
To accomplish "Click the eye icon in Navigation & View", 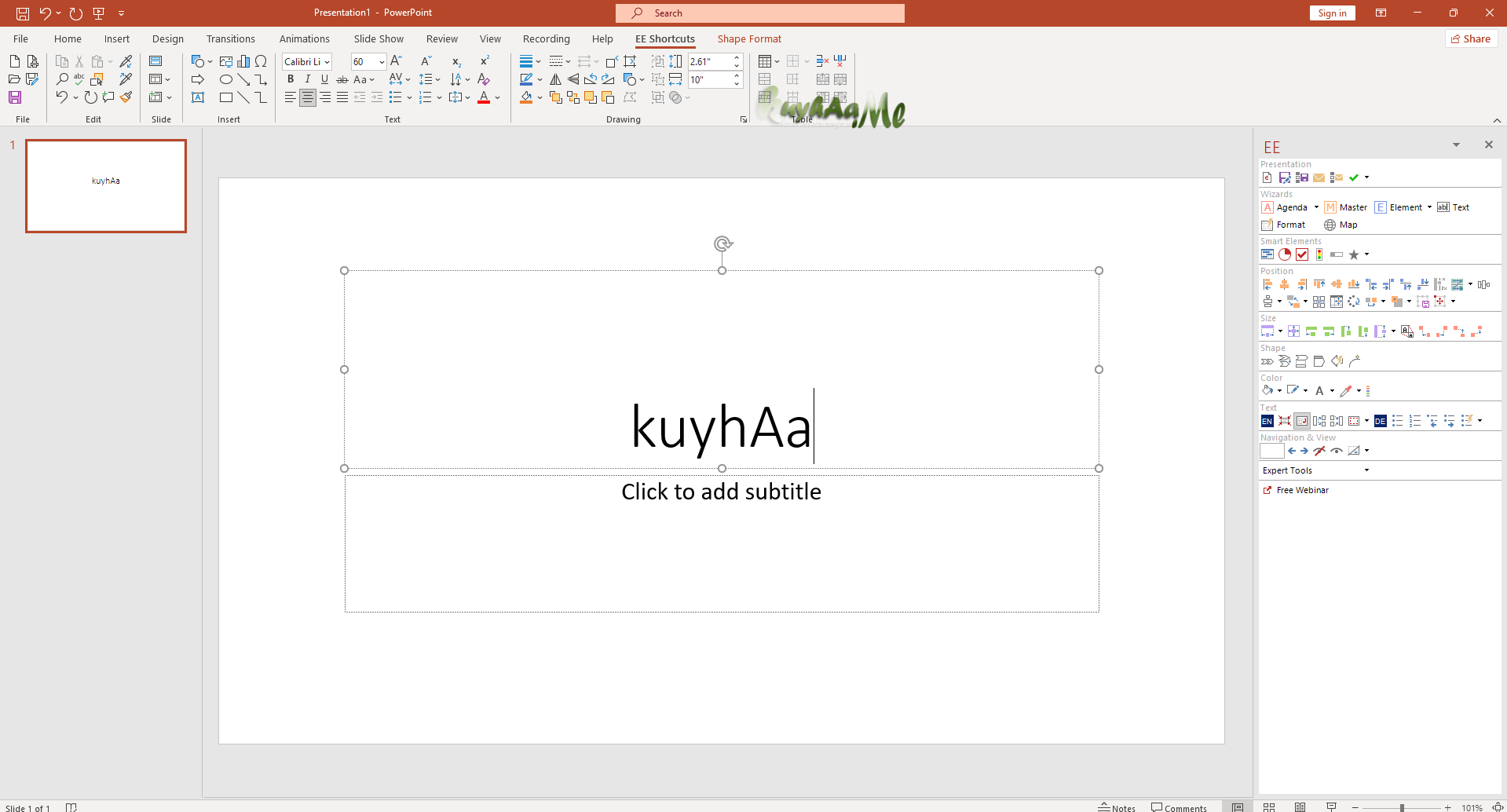I will coord(1337,451).
